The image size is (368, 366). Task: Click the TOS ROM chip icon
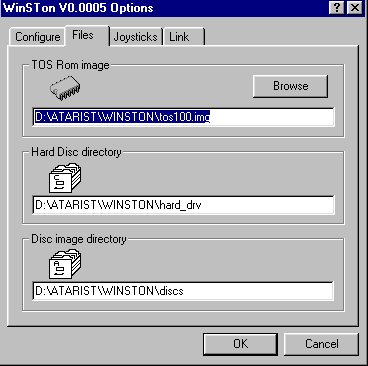click(x=65, y=88)
